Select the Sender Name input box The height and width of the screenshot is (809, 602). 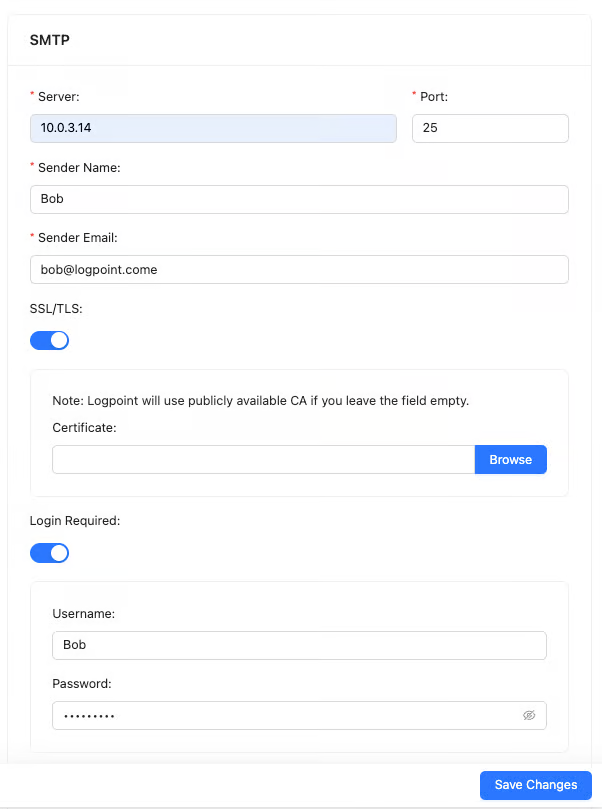point(299,199)
